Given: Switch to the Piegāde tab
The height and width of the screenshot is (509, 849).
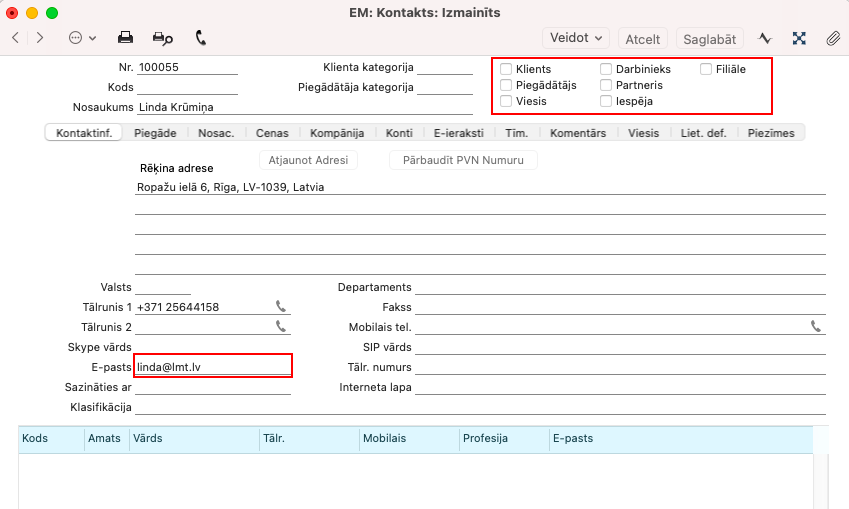Looking at the screenshot, I should tap(155, 133).
